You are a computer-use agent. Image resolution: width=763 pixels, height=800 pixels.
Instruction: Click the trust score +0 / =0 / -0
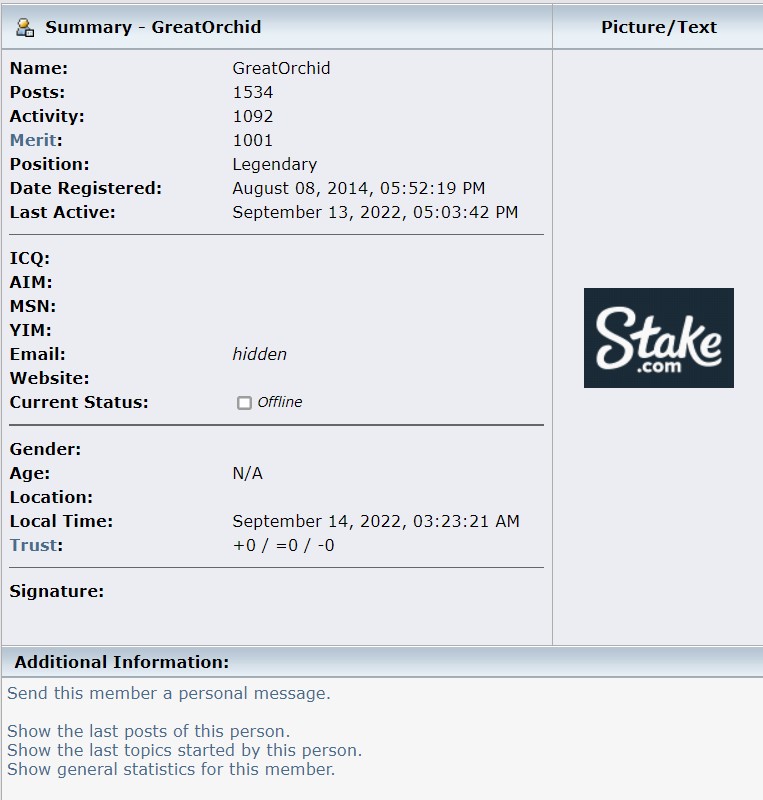click(283, 545)
